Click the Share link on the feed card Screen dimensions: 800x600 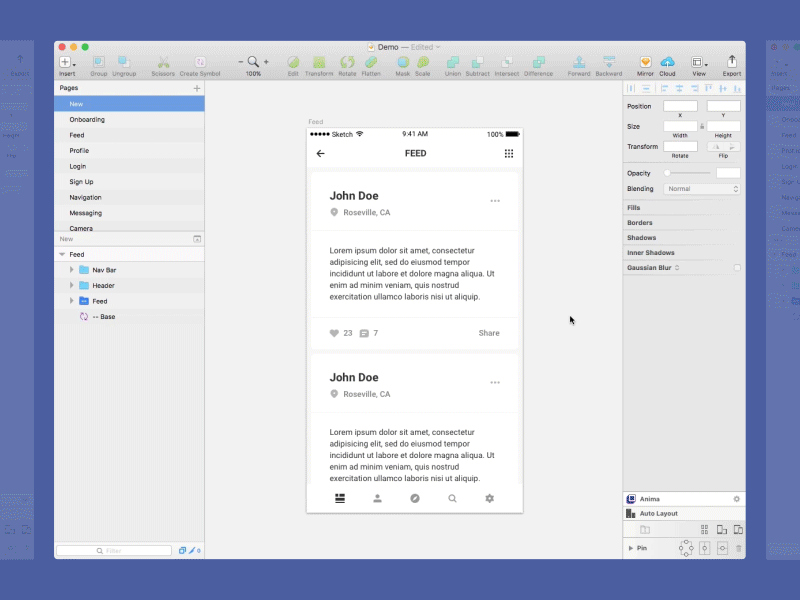click(x=488, y=333)
